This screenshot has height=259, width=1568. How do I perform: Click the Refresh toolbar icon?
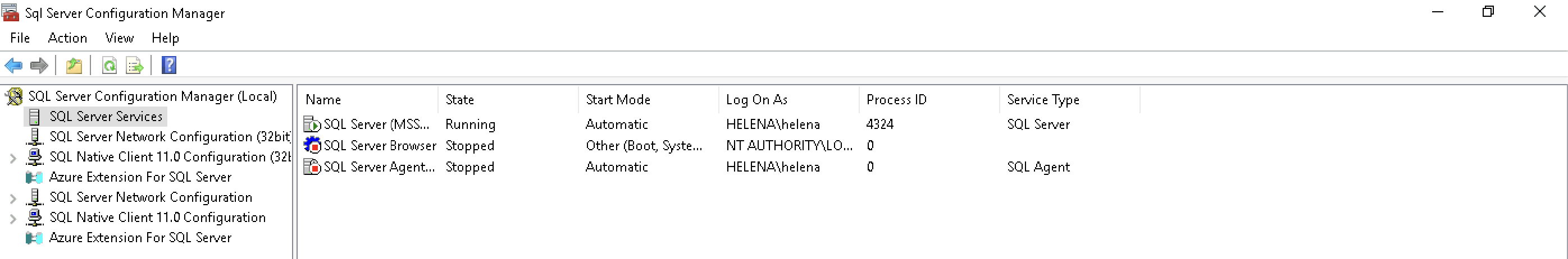point(110,65)
